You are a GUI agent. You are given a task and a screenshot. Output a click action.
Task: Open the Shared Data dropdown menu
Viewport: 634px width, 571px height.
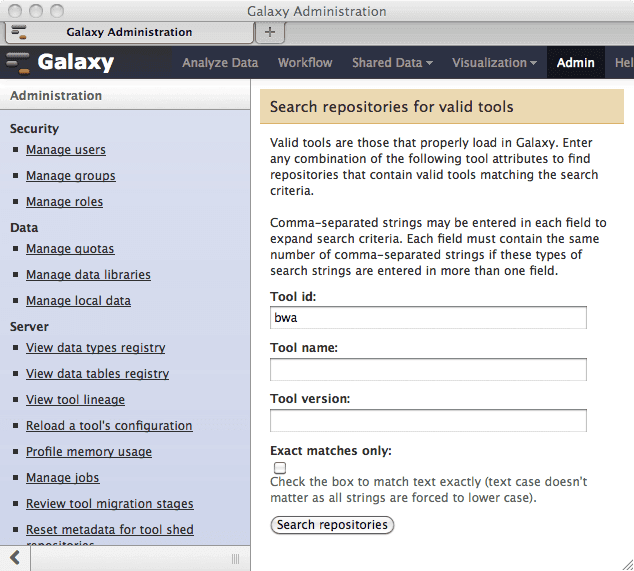(392, 63)
